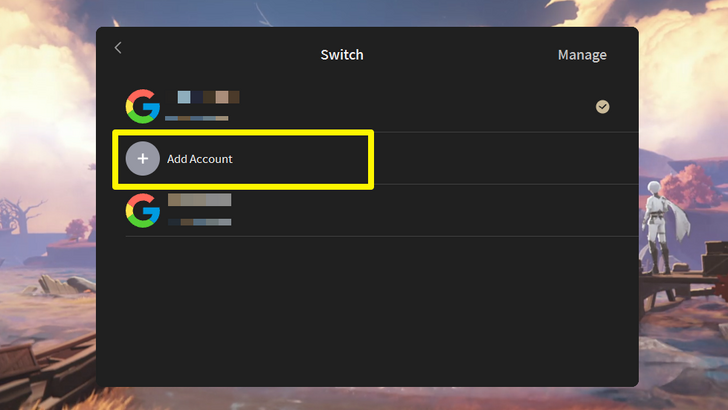Open the Manage accounts option
The width and height of the screenshot is (728, 410).
point(582,55)
